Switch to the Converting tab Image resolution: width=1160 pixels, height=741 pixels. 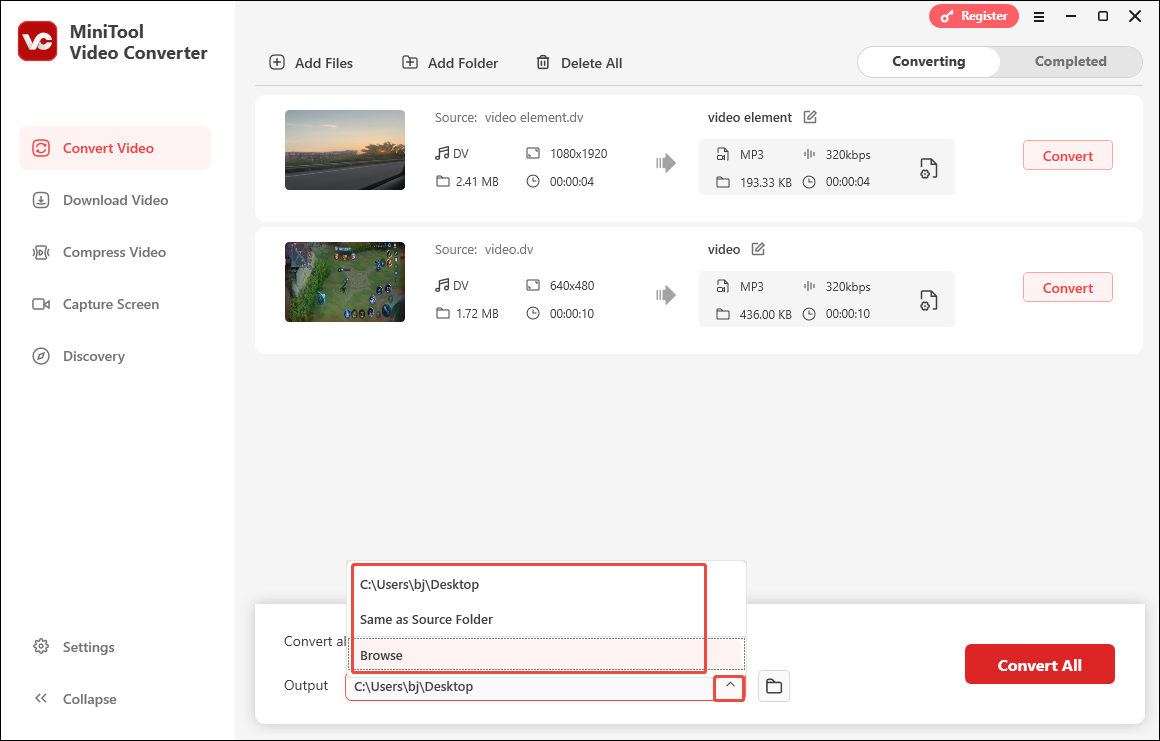(928, 61)
